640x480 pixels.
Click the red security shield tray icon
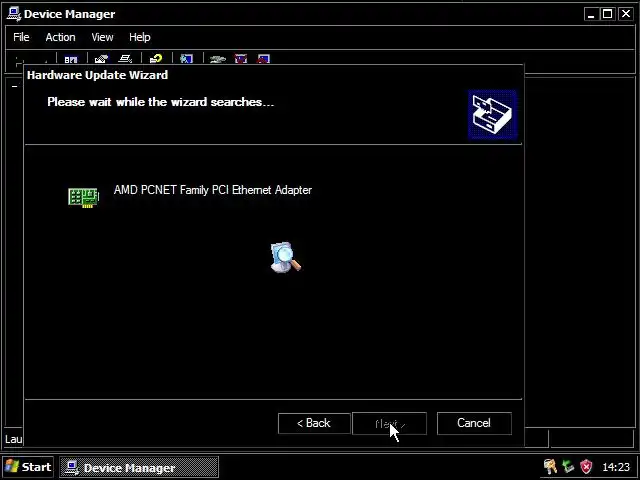[586, 467]
